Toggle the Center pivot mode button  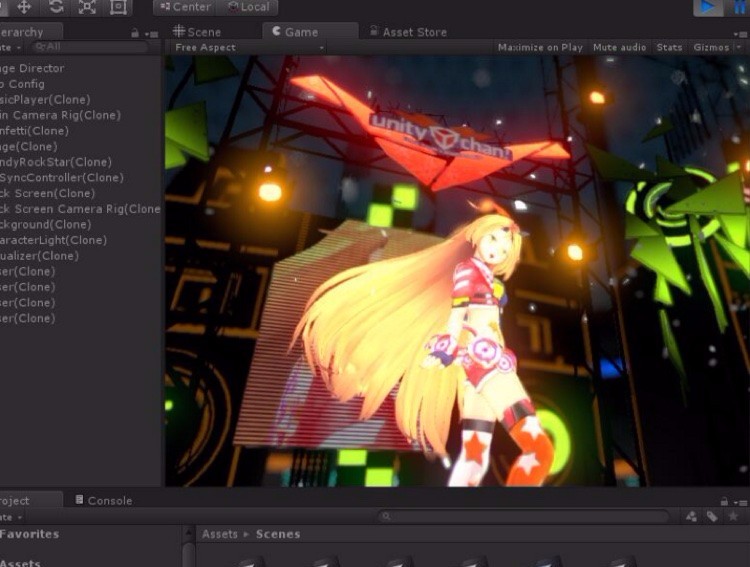point(185,7)
